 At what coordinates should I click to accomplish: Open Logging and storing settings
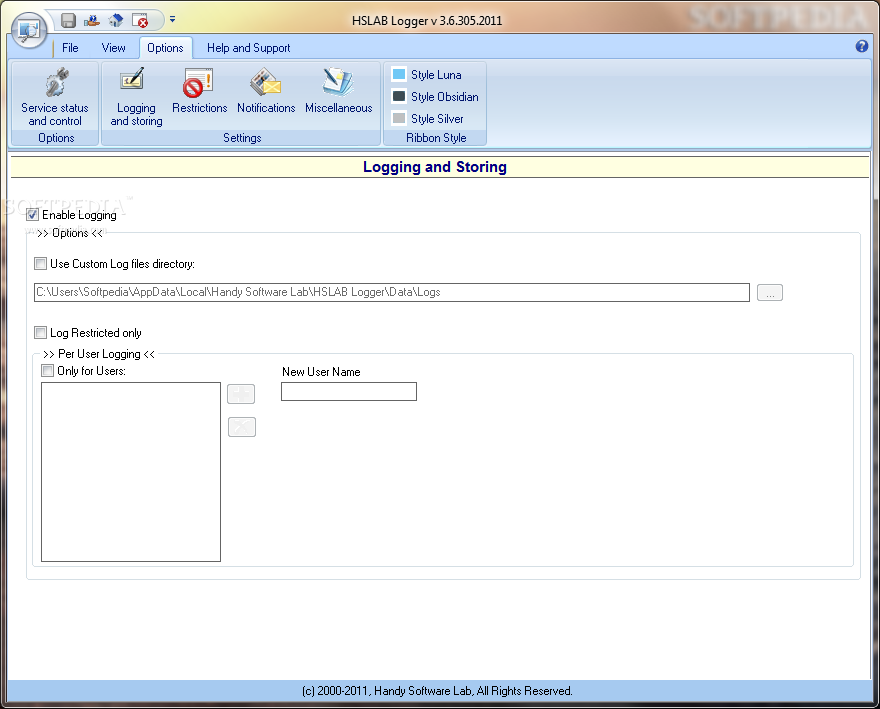[136, 97]
